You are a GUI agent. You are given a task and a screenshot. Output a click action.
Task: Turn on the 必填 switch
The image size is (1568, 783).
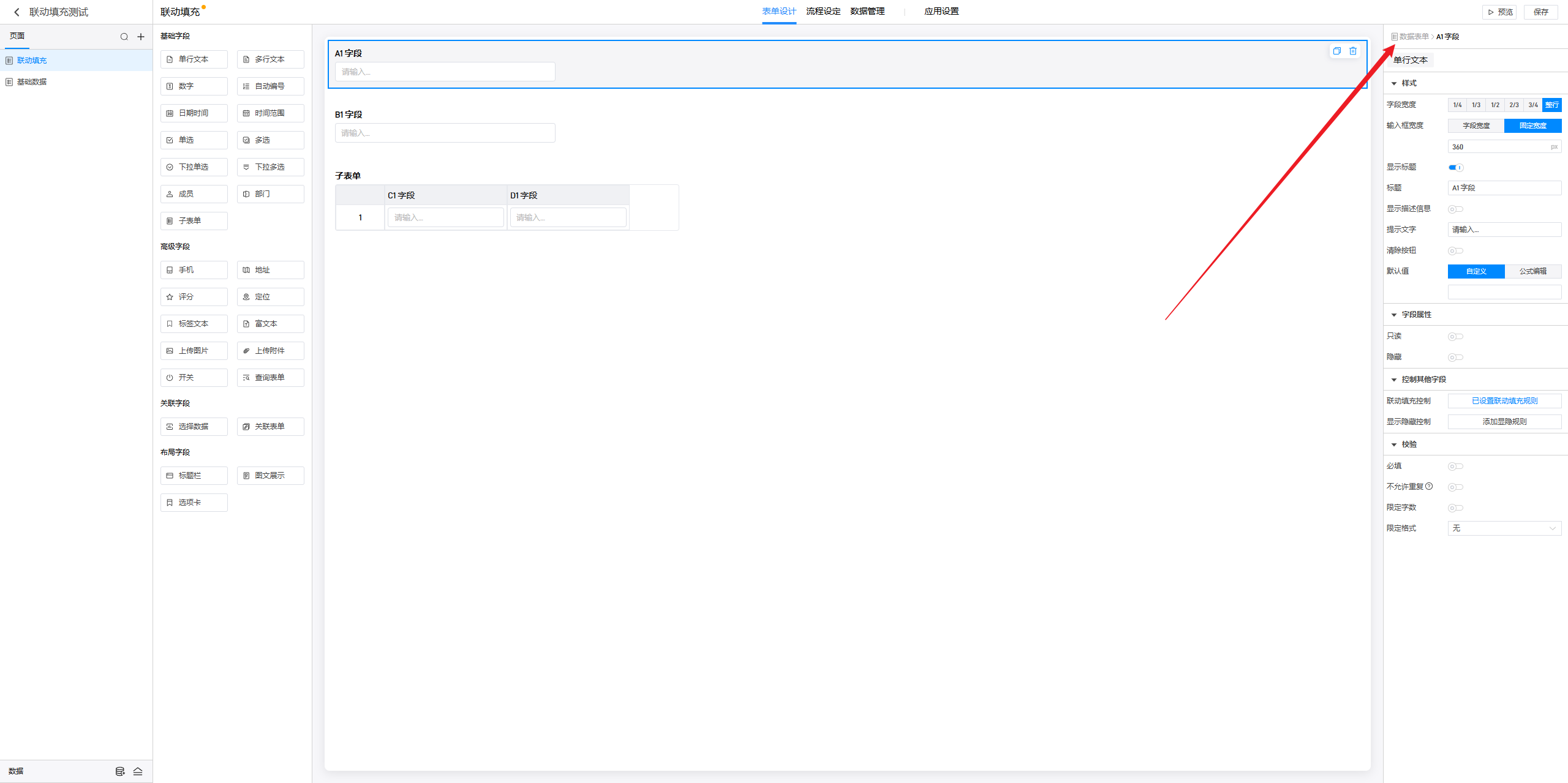click(1455, 466)
